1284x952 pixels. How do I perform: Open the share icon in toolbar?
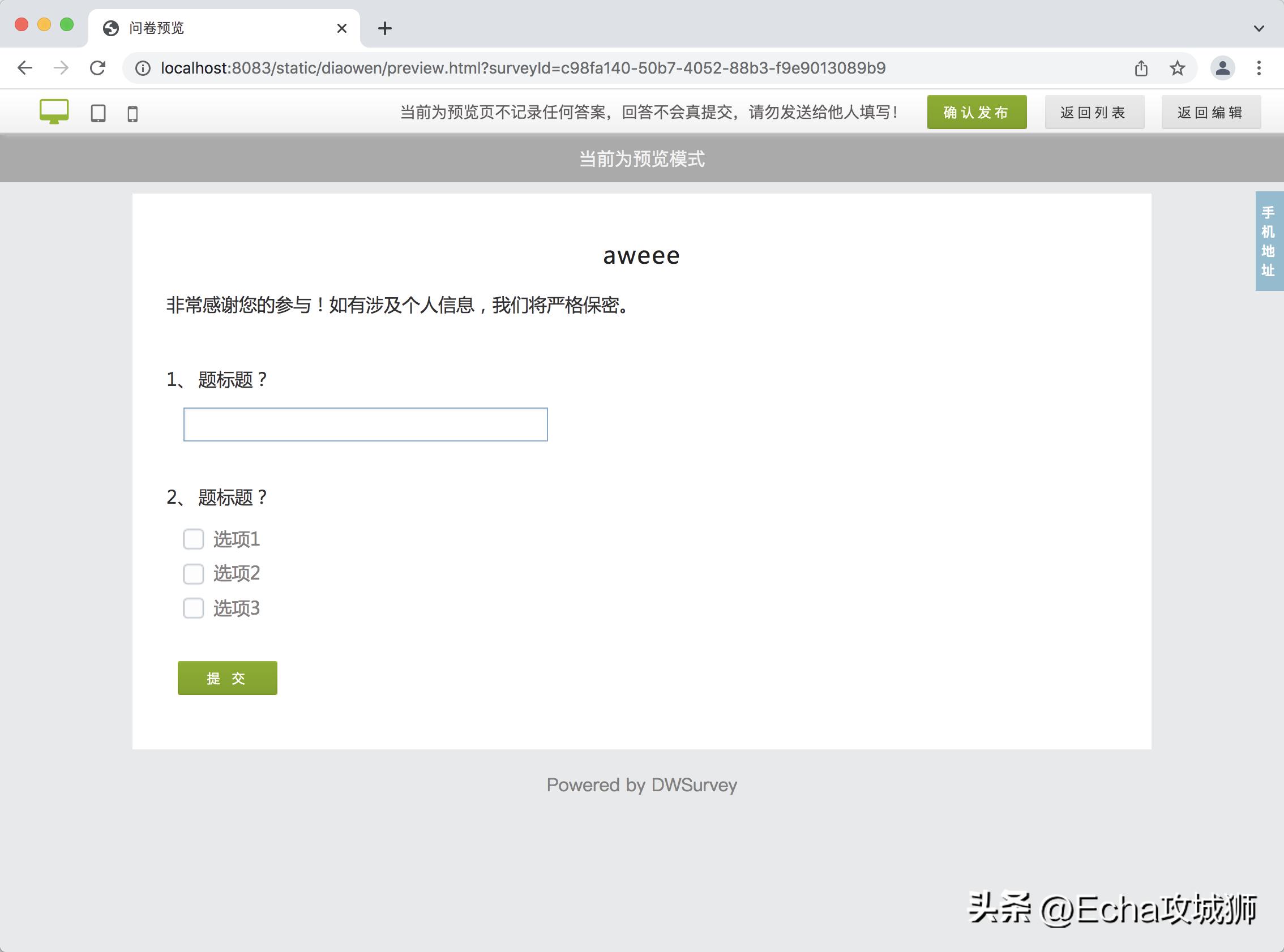point(1142,67)
